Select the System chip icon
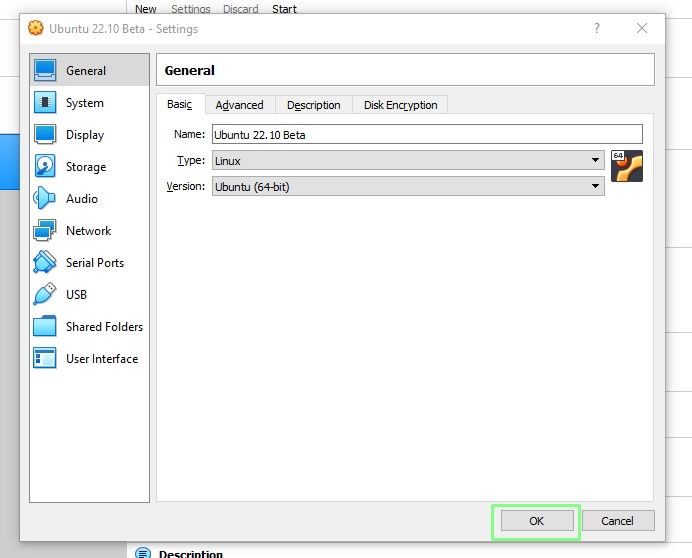The image size is (692, 558). tap(45, 102)
